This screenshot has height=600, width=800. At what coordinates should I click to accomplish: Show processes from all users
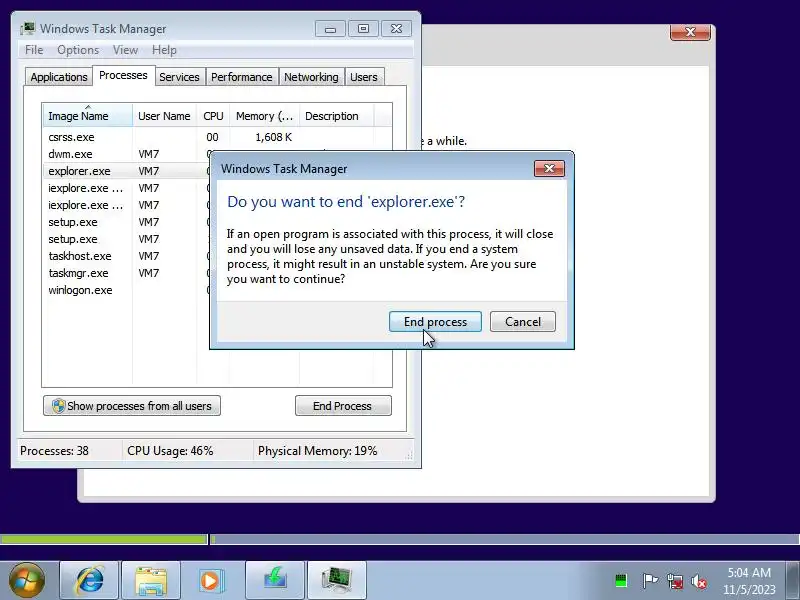(x=132, y=406)
